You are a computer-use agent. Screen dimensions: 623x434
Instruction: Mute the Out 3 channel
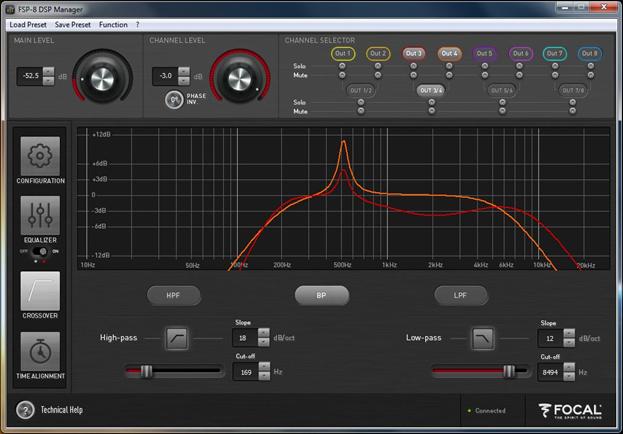[412, 75]
